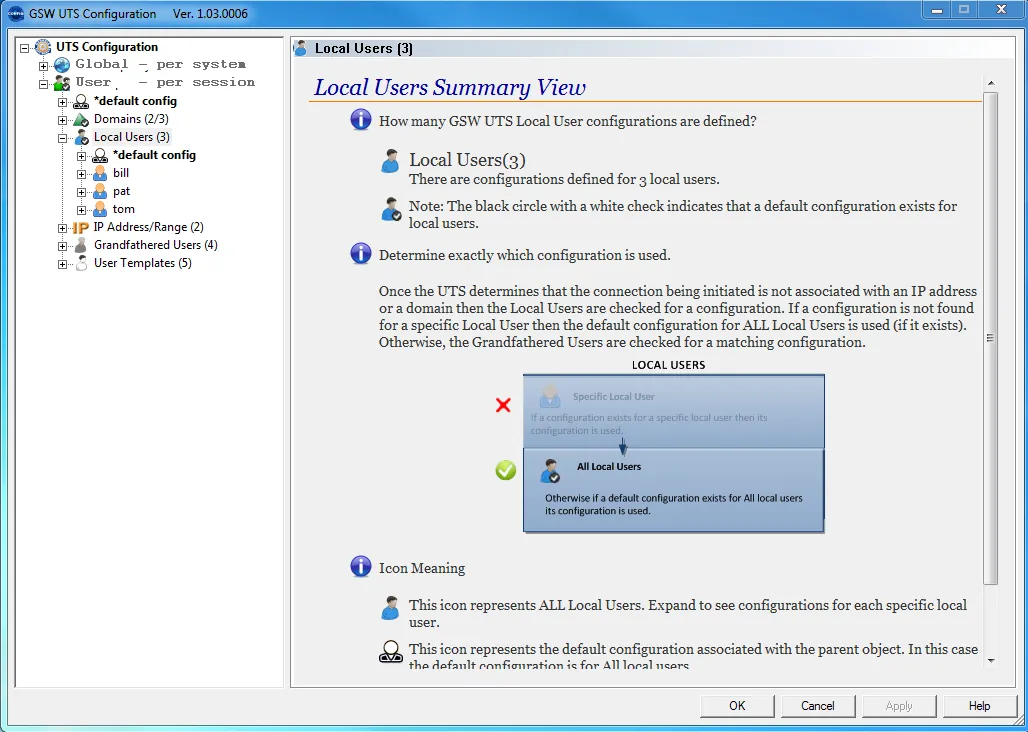Viewport: 1028px width, 732px height.
Task: Click the 'Local Users Summary View' heading
Action: point(450,87)
